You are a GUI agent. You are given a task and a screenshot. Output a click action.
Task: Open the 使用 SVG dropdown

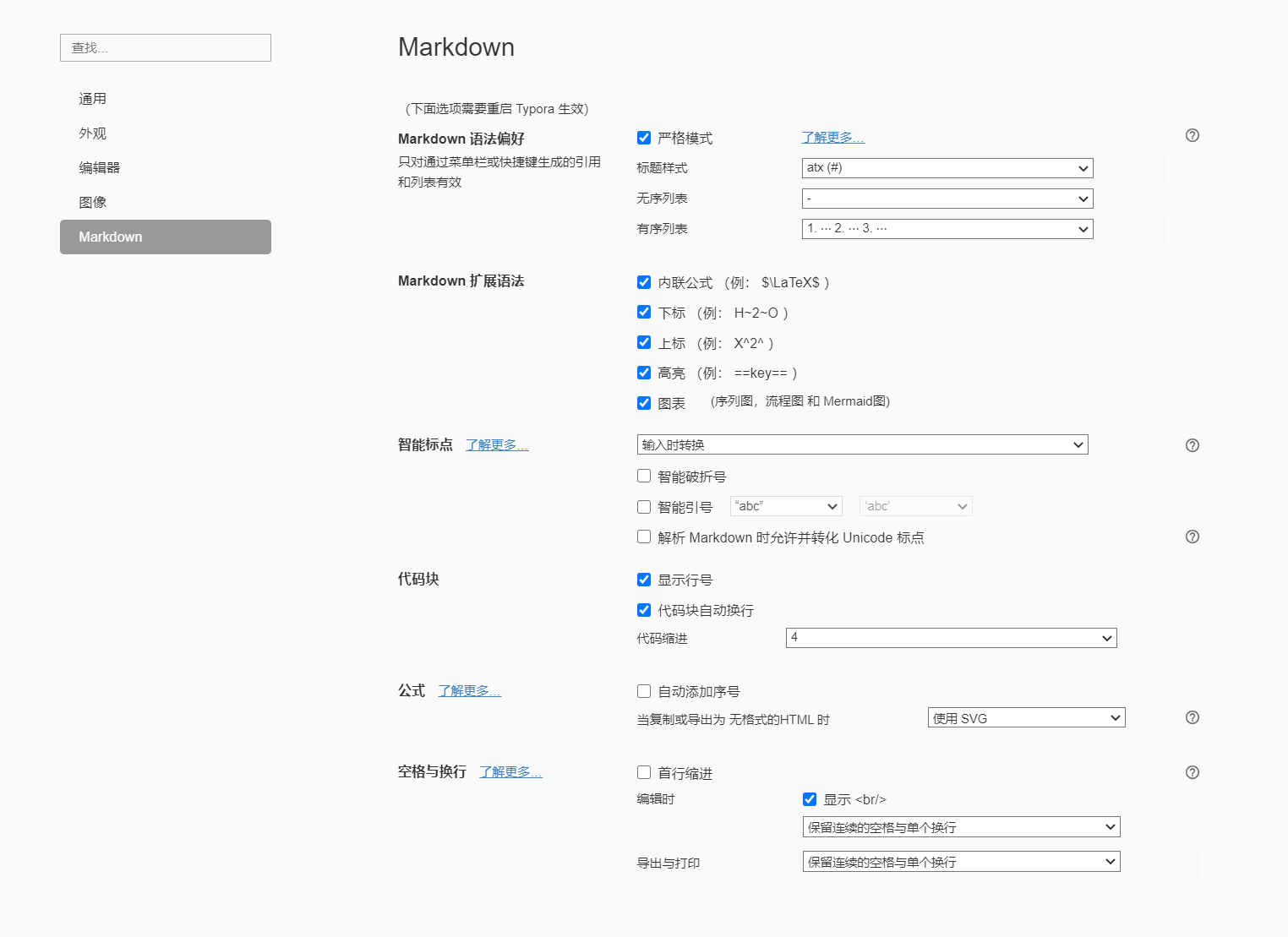tap(1027, 717)
